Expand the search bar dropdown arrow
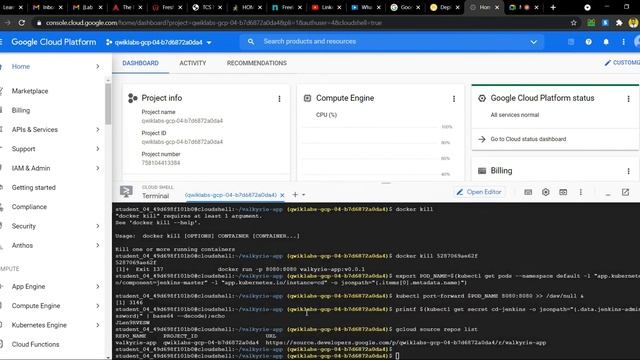This screenshot has height=360, width=640. (x=533, y=42)
